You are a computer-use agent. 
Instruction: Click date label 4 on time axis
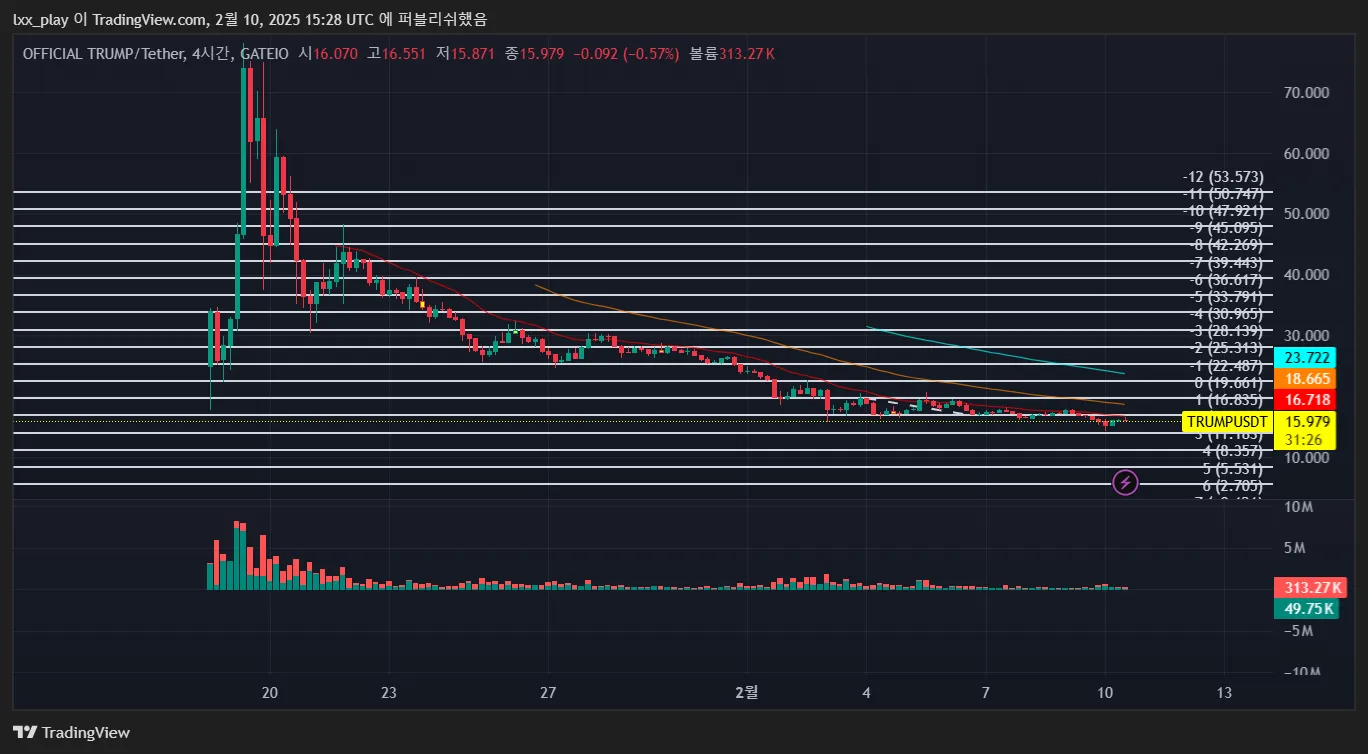click(x=866, y=692)
